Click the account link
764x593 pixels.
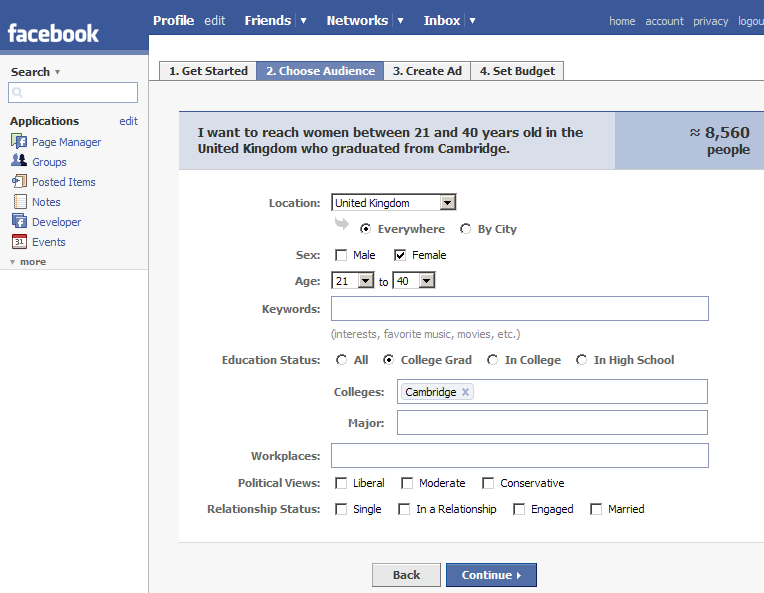pyautogui.click(x=664, y=21)
